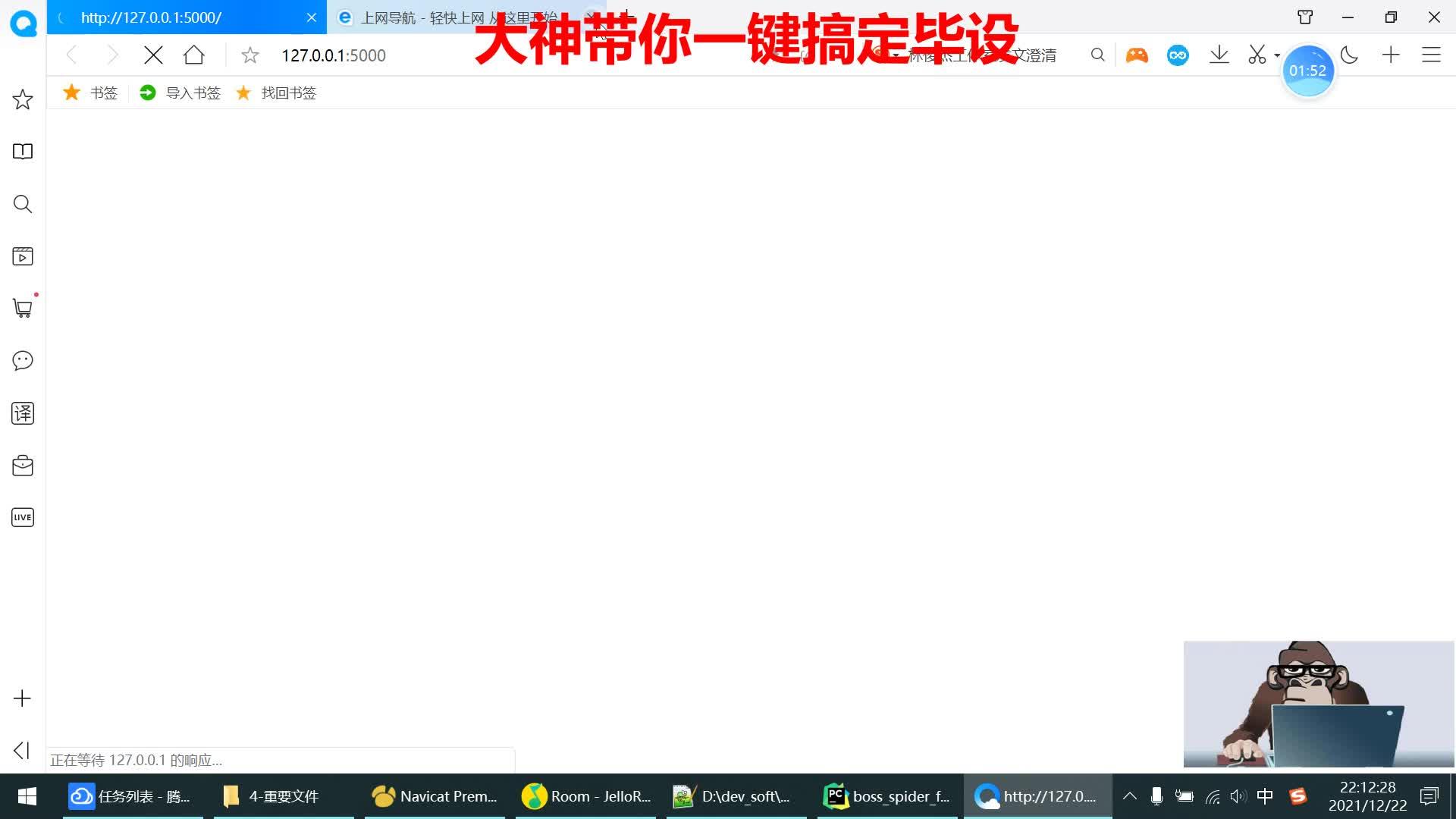Screen dimensions: 1456x819
Task: Open the sidebar video player icon
Action: (23, 256)
